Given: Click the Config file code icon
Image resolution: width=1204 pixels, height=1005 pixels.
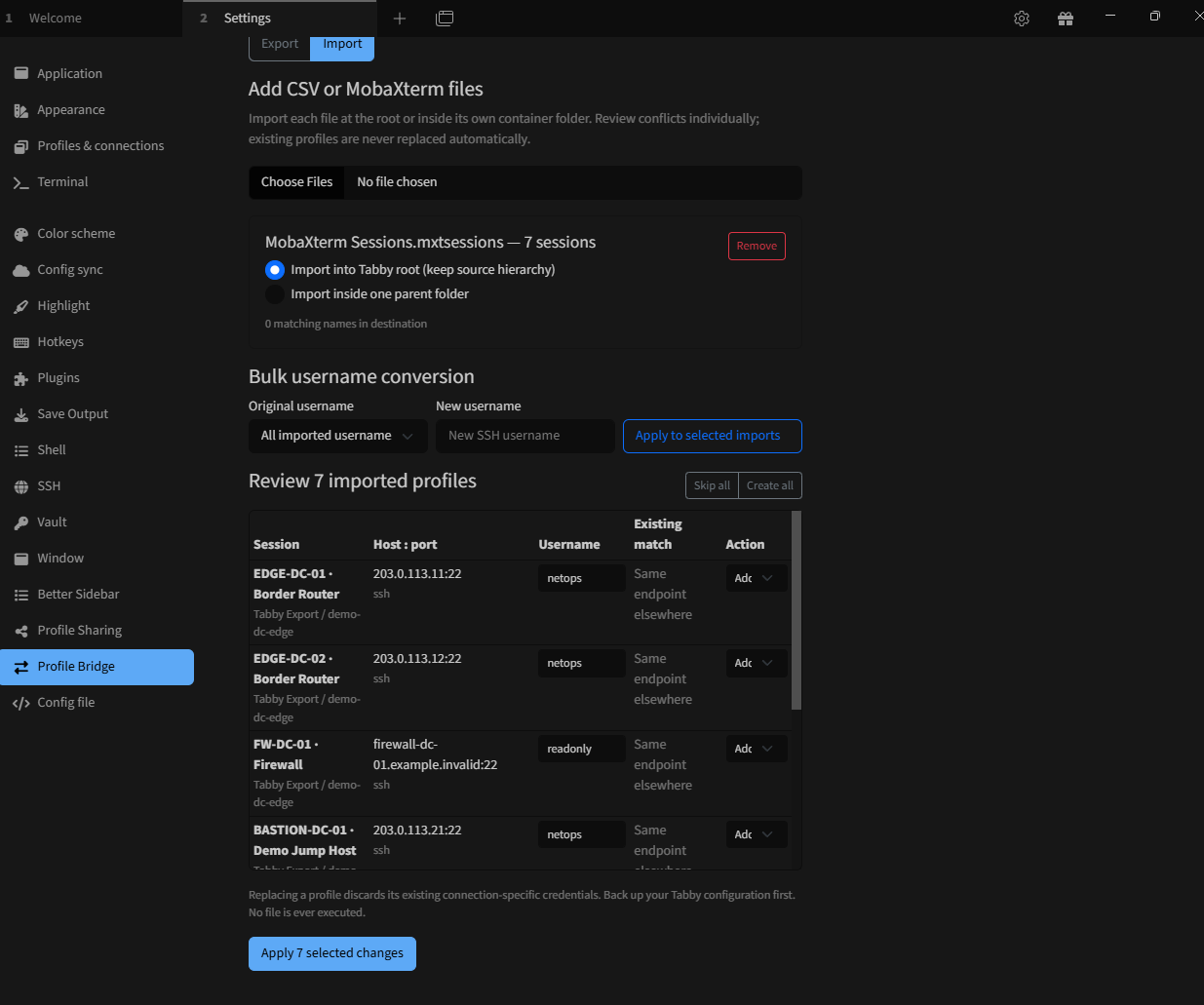Looking at the screenshot, I should [20, 703].
